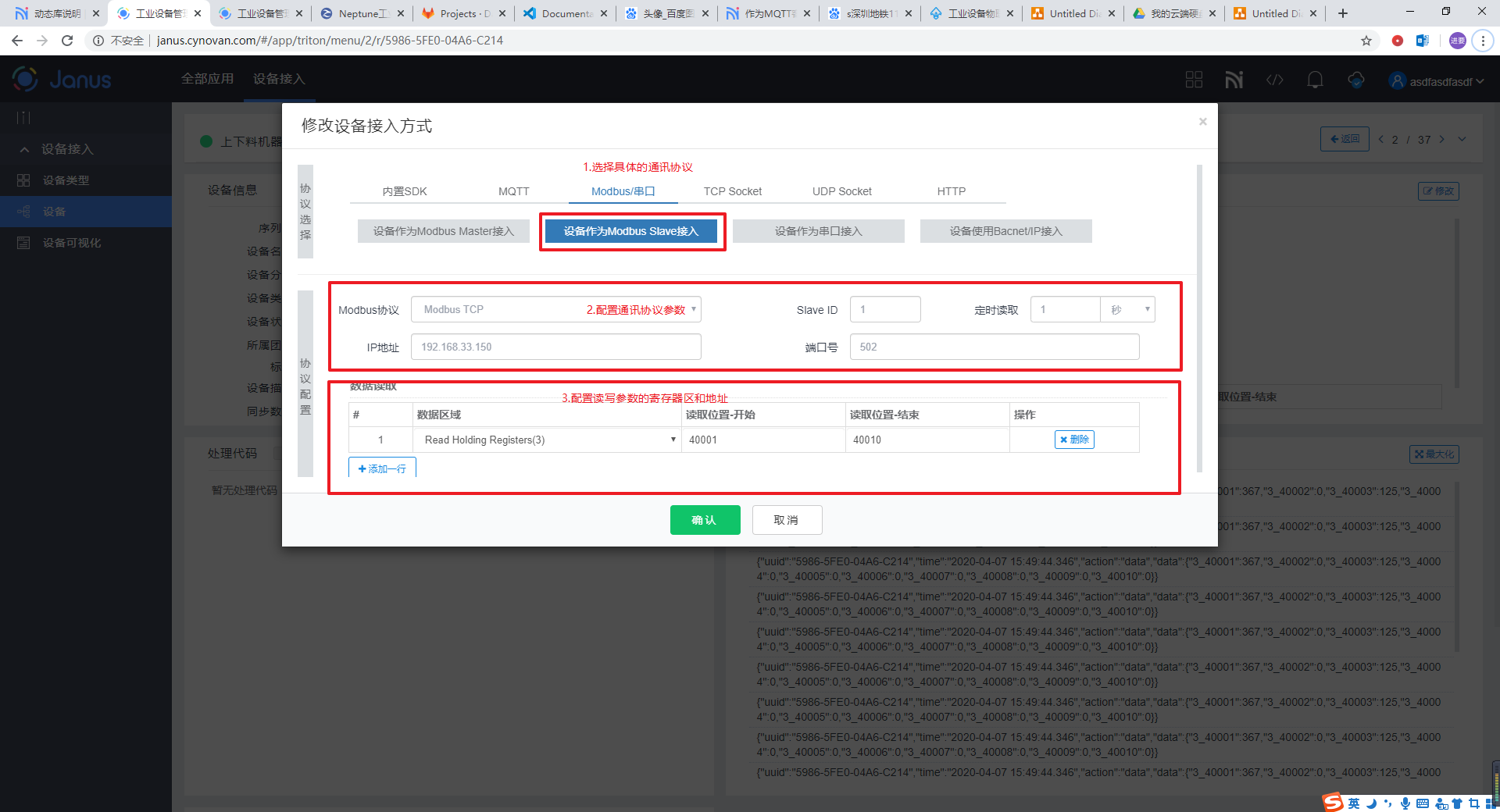This screenshot has height=812, width=1500.
Task: Click the 设备可视化 icon in sidebar
Action: (23, 243)
